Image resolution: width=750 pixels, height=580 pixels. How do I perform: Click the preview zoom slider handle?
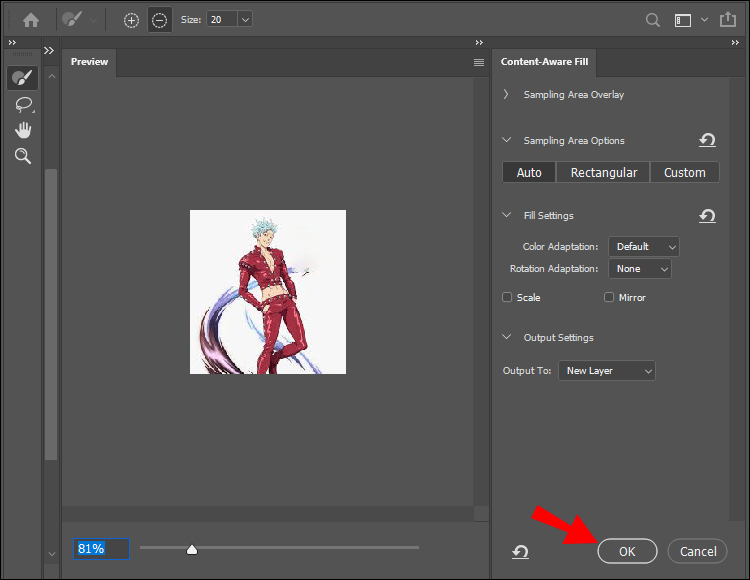192,548
